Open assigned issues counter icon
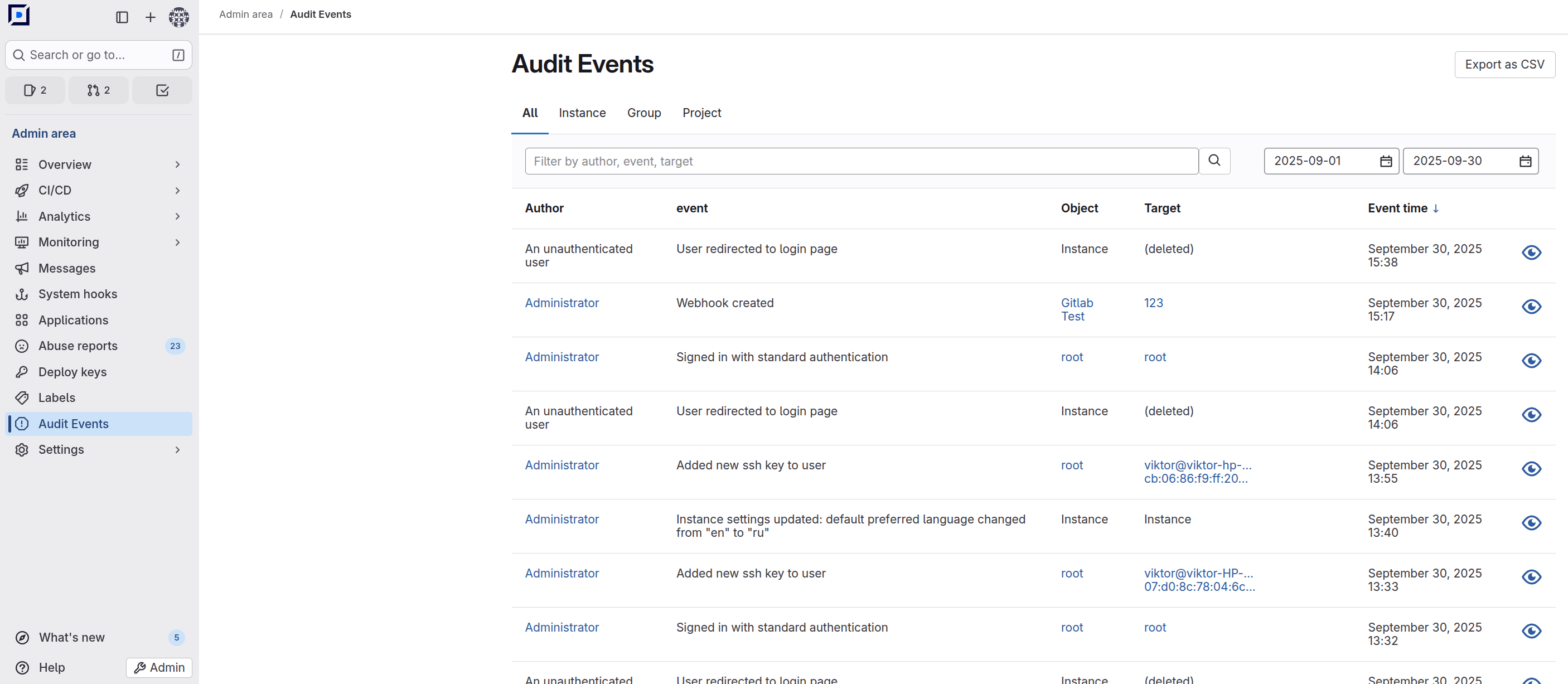1568x684 pixels. coord(35,90)
